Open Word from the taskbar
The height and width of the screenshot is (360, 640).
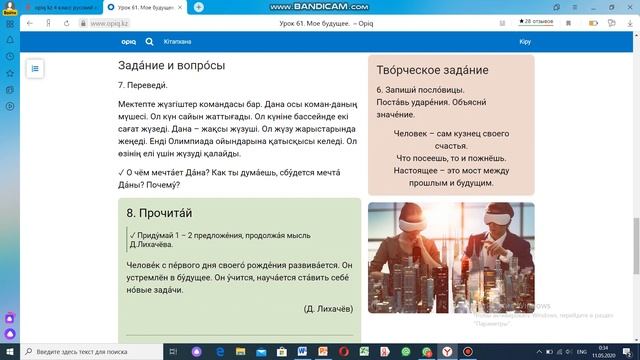302,351
